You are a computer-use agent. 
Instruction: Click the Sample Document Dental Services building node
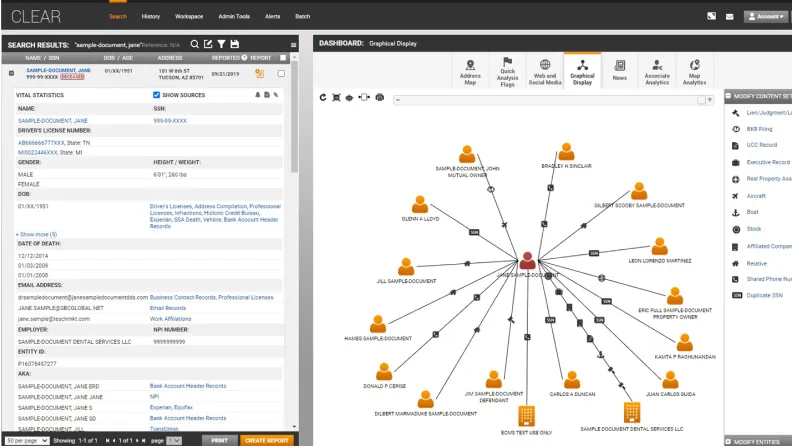tap(631, 412)
